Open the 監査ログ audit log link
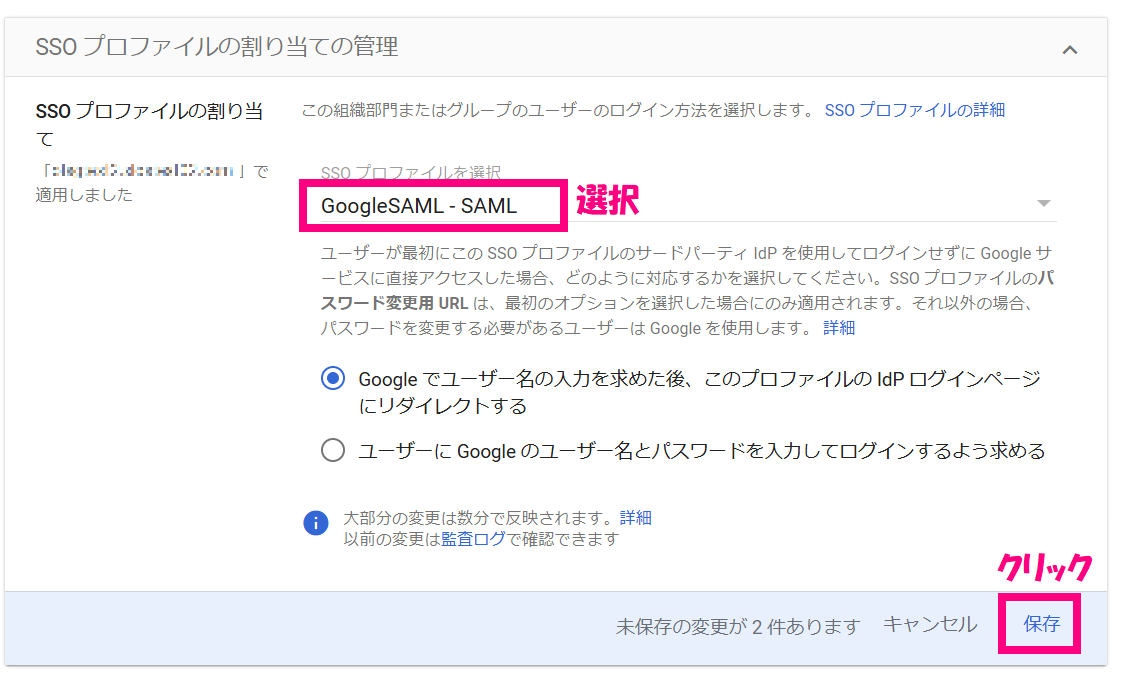1135x683 pixels. pos(473,539)
